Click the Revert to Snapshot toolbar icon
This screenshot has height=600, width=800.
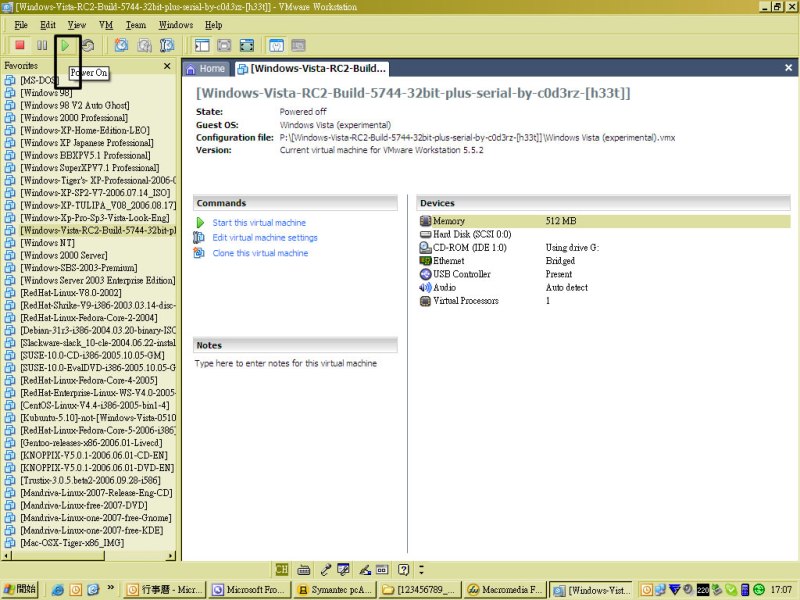point(144,45)
